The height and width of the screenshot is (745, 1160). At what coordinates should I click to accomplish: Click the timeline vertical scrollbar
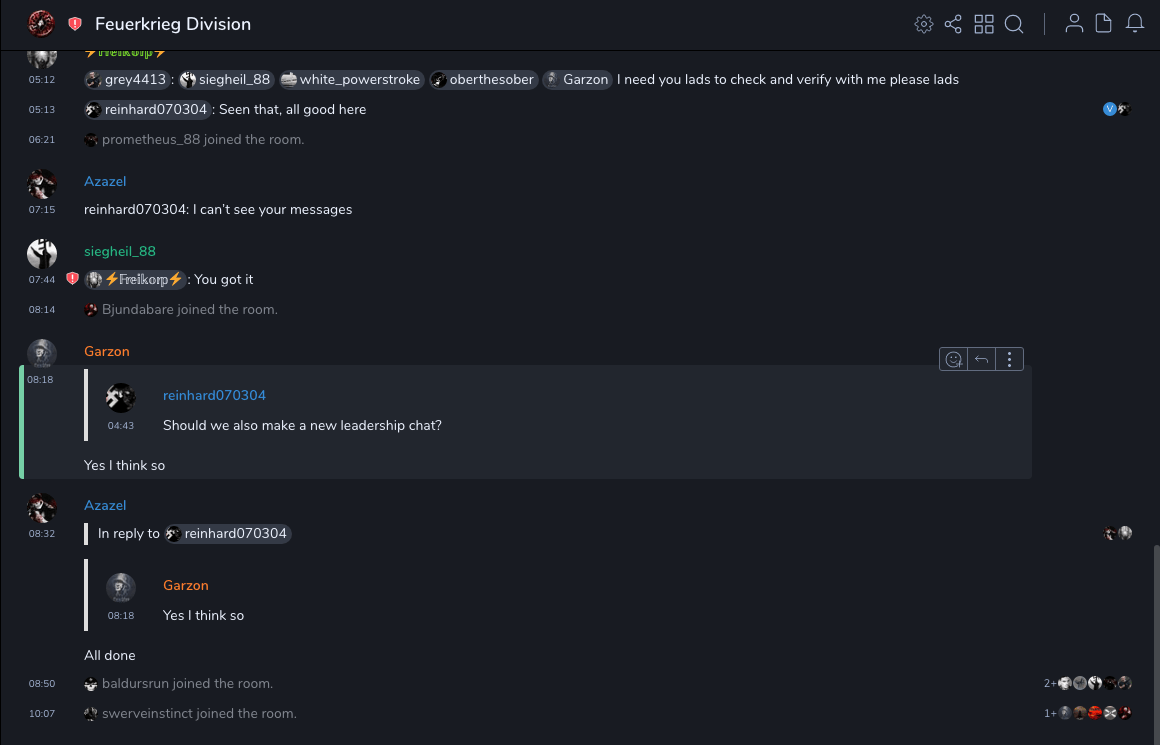(1155, 640)
